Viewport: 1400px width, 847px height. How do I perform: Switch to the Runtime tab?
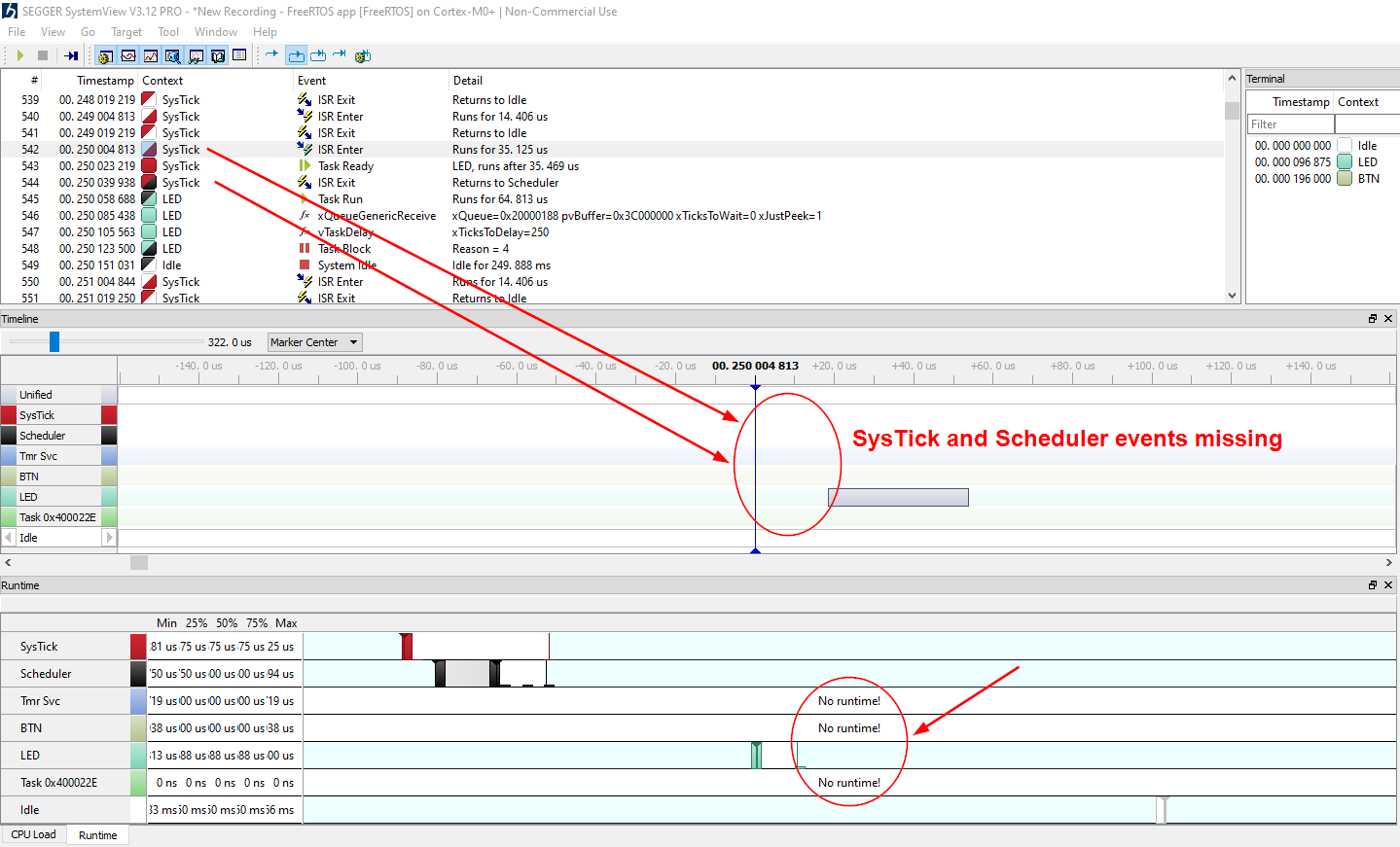pos(97,835)
